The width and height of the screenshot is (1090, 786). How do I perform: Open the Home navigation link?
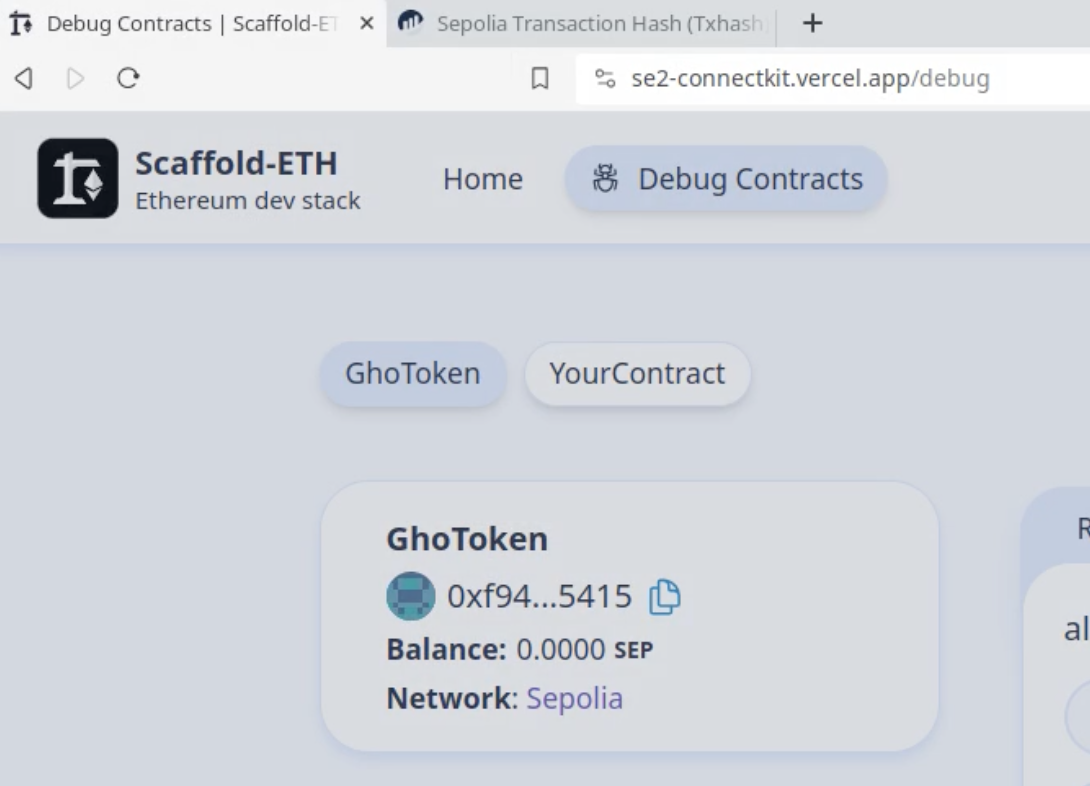(483, 179)
